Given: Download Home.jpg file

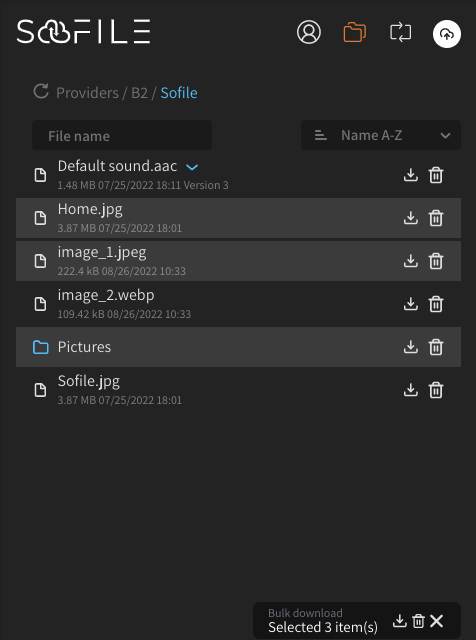Looking at the screenshot, I should click(410, 218).
